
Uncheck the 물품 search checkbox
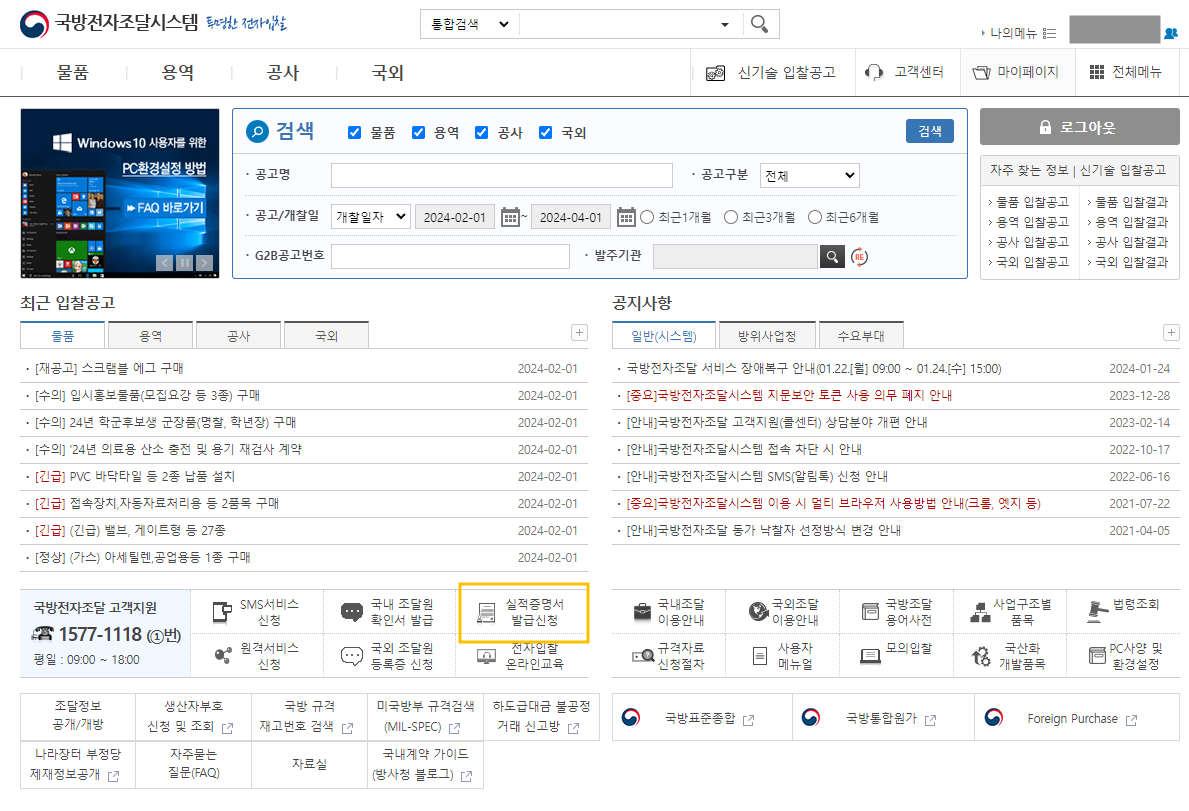pyautogui.click(x=354, y=133)
